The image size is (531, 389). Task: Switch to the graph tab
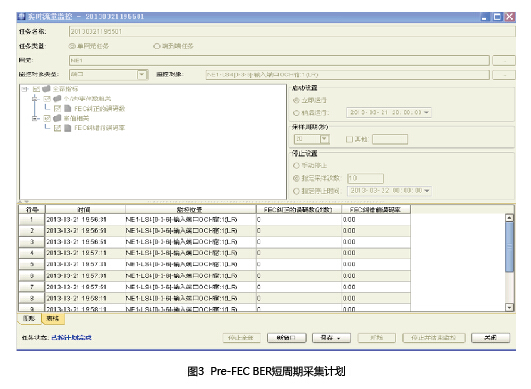(29, 319)
